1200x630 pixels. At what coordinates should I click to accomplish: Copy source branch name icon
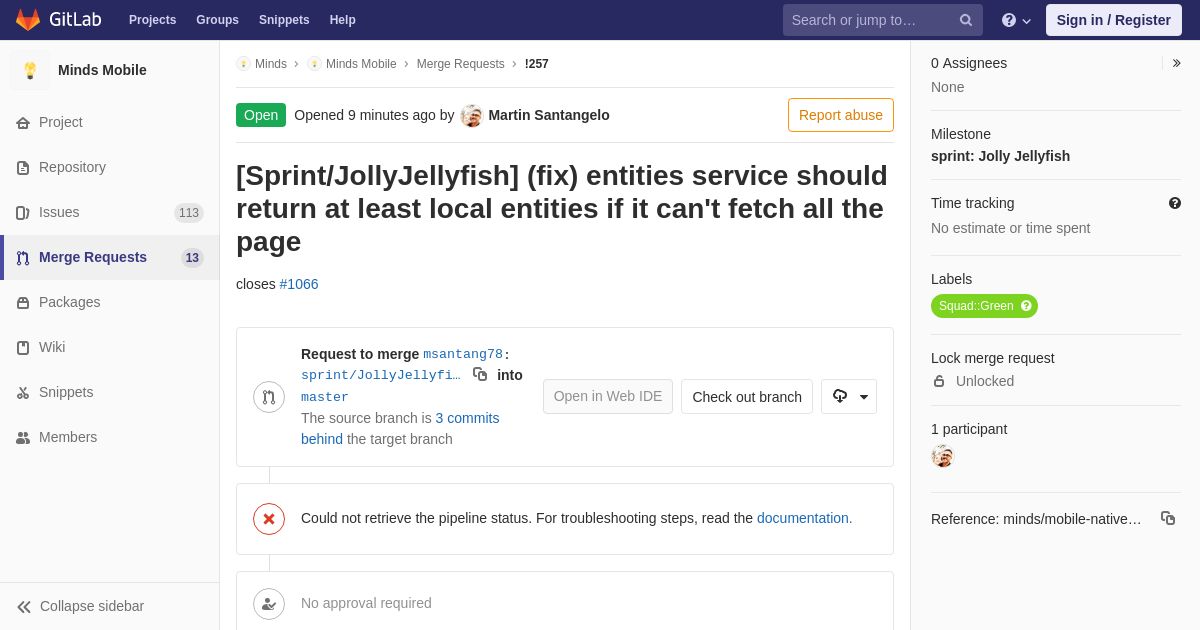coord(480,374)
